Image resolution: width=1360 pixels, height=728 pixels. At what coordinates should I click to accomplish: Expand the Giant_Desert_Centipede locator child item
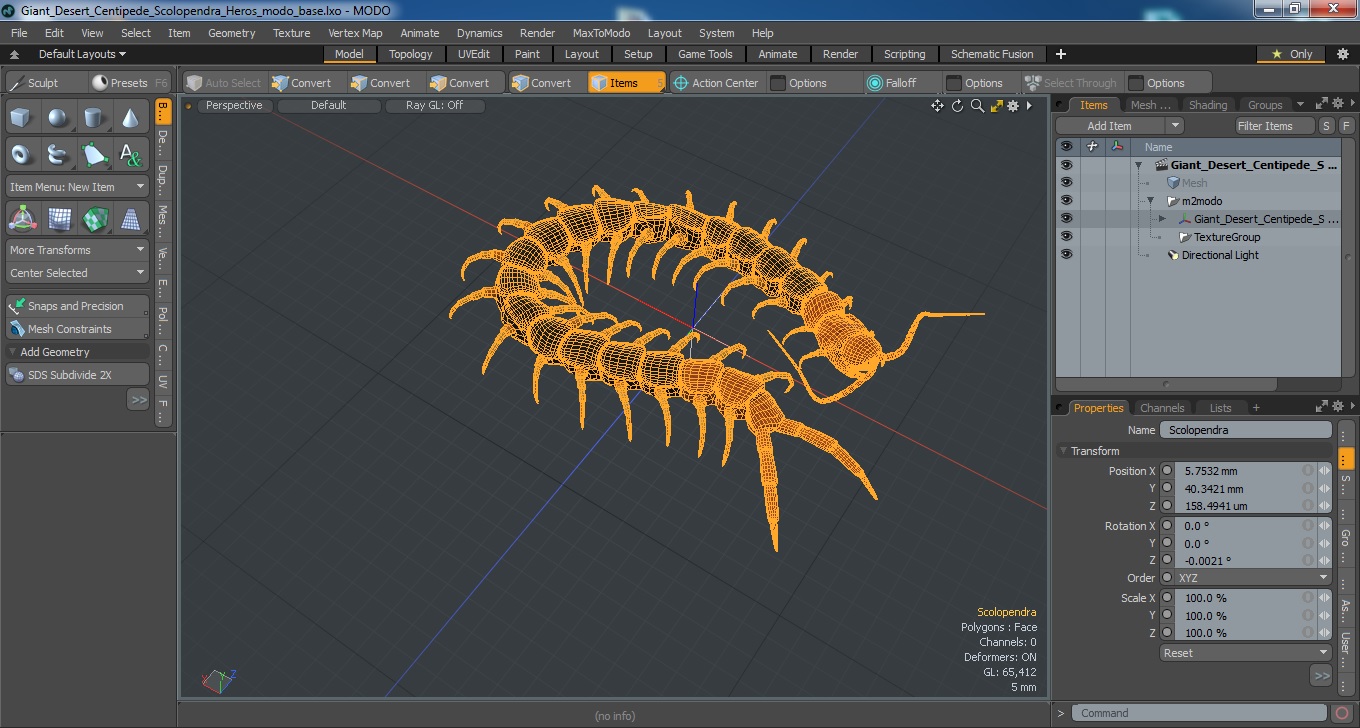pos(1162,219)
